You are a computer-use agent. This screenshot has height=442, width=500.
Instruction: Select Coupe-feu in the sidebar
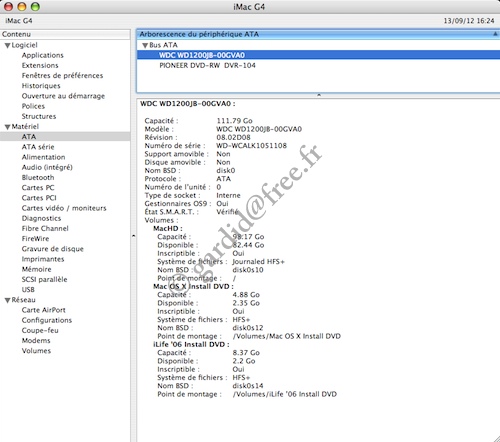[x=40, y=330]
